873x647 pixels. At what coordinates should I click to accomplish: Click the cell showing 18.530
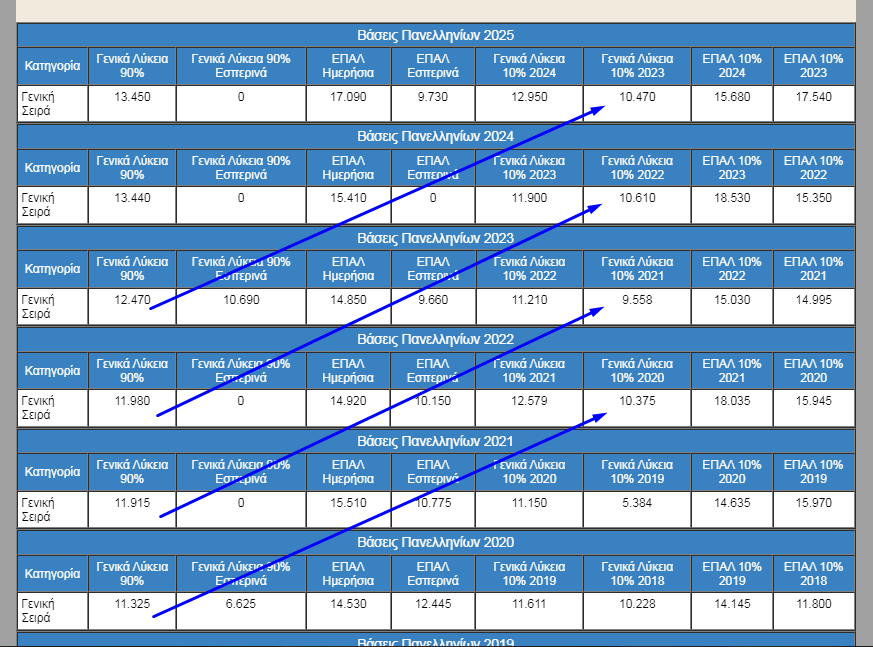coord(731,198)
